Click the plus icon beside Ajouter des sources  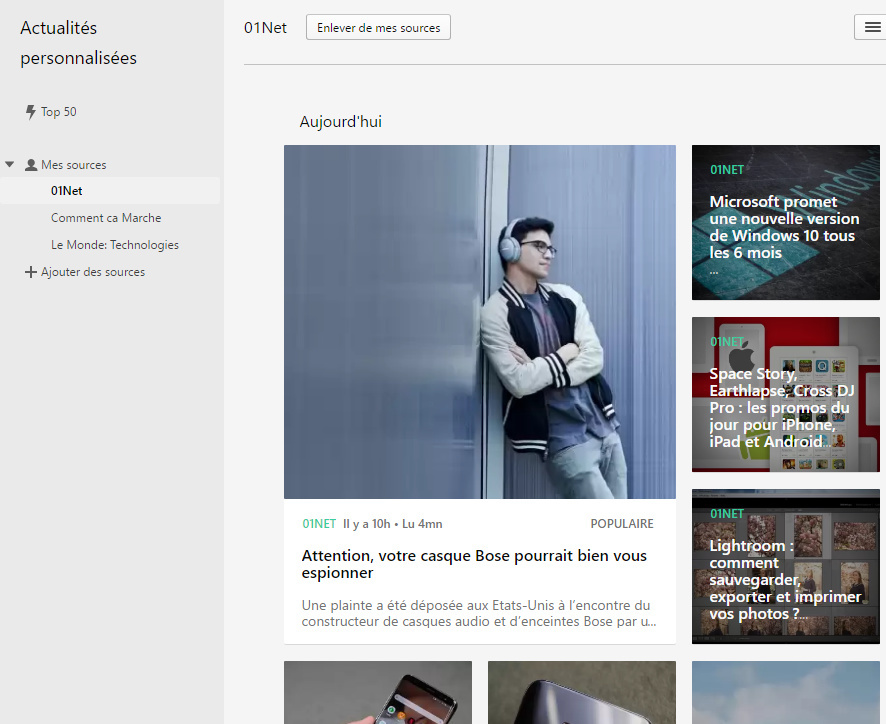point(30,272)
